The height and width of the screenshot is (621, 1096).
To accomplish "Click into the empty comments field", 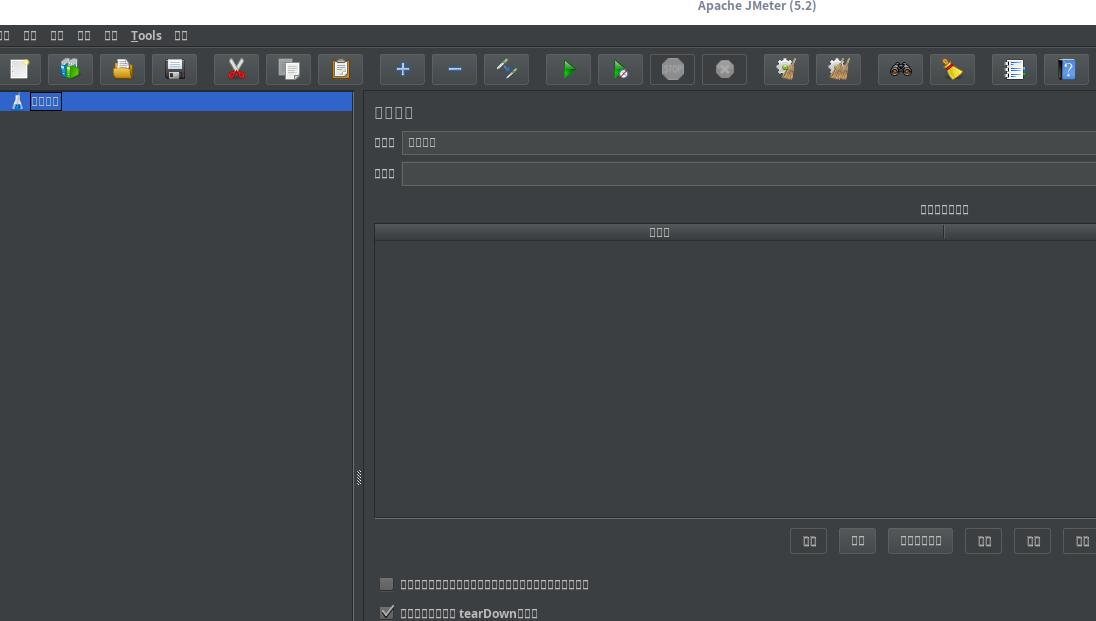I will (x=749, y=174).
